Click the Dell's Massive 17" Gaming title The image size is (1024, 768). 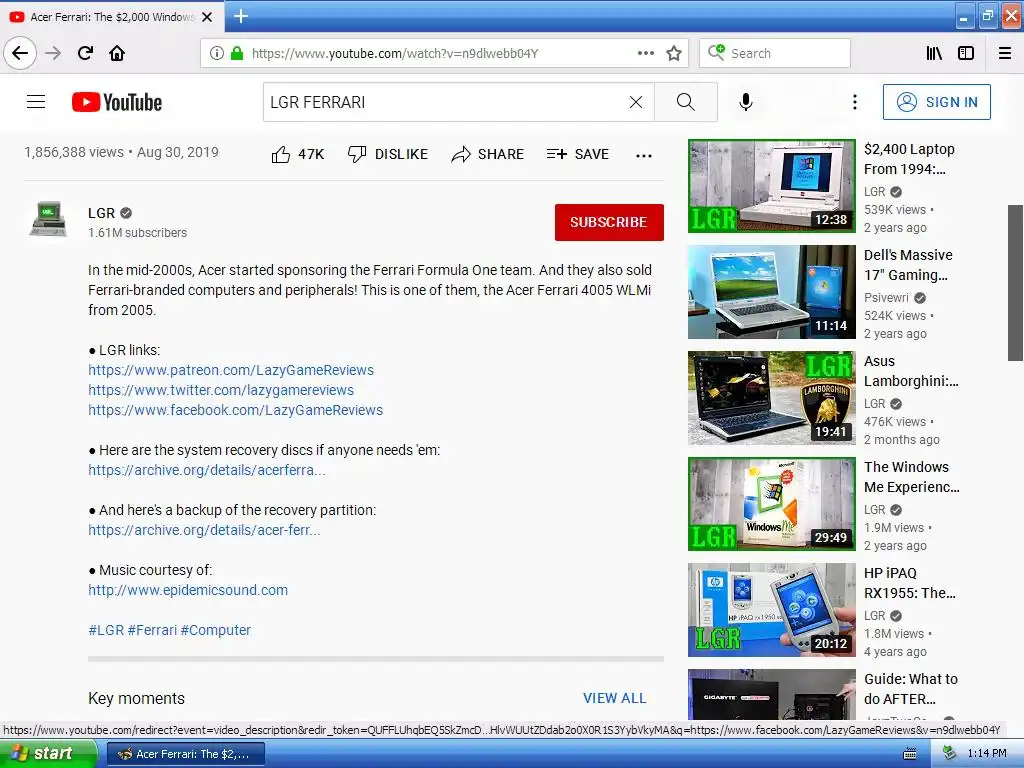pyautogui.click(x=908, y=265)
